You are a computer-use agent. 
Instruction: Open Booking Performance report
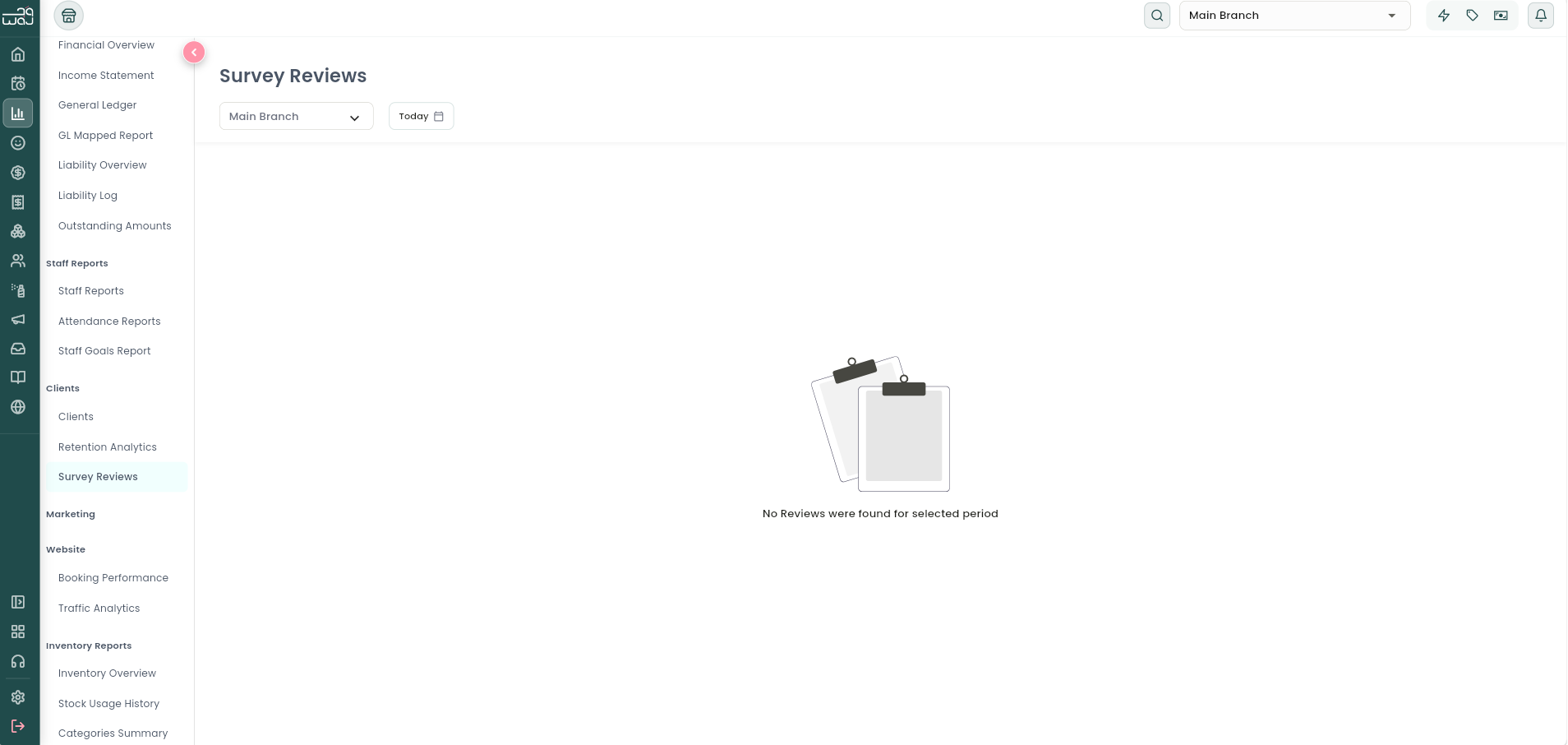(x=113, y=578)
